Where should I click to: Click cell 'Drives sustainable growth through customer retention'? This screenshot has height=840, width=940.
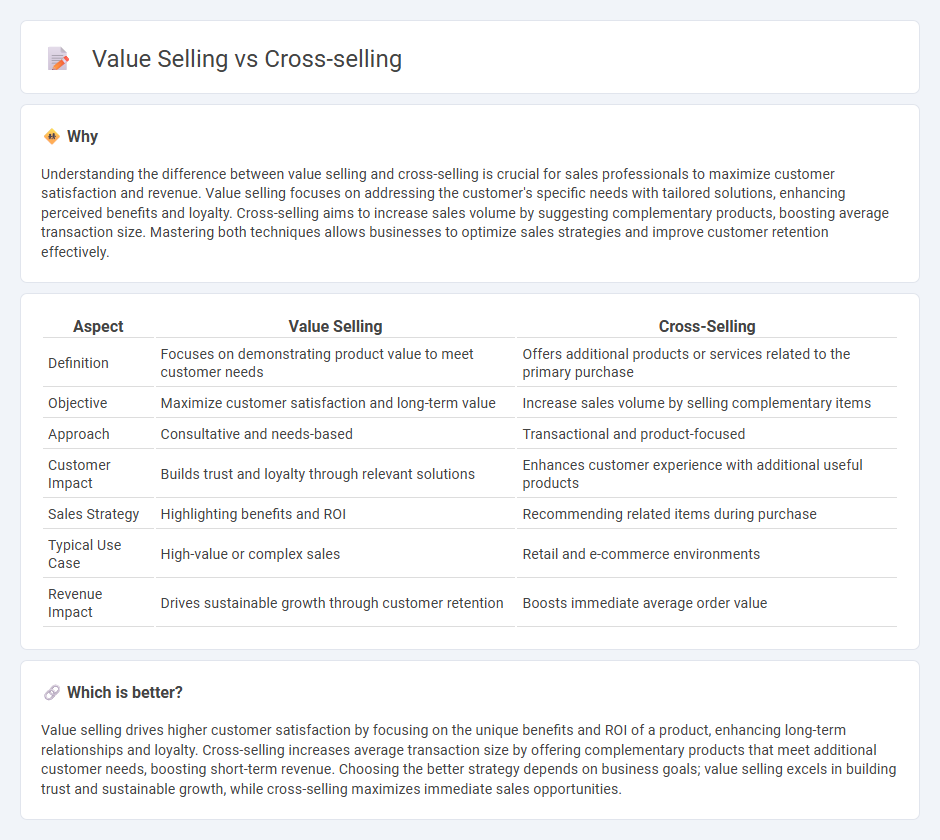335,603
